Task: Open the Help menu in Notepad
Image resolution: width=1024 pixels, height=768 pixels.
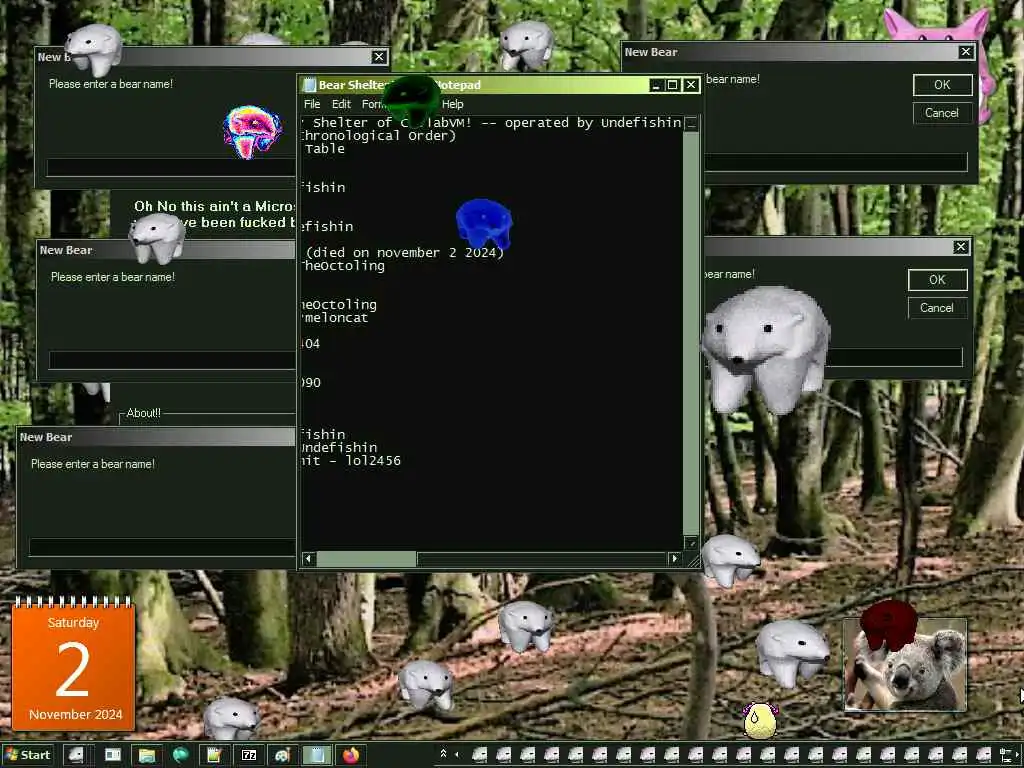Action: click(x=452, y=104)
